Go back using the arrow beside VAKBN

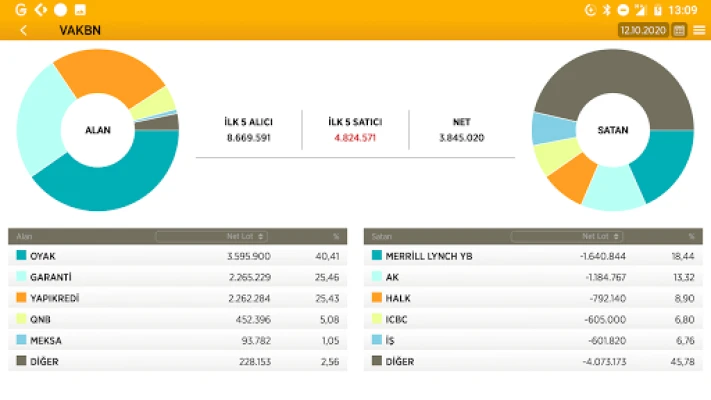point(23,30)
